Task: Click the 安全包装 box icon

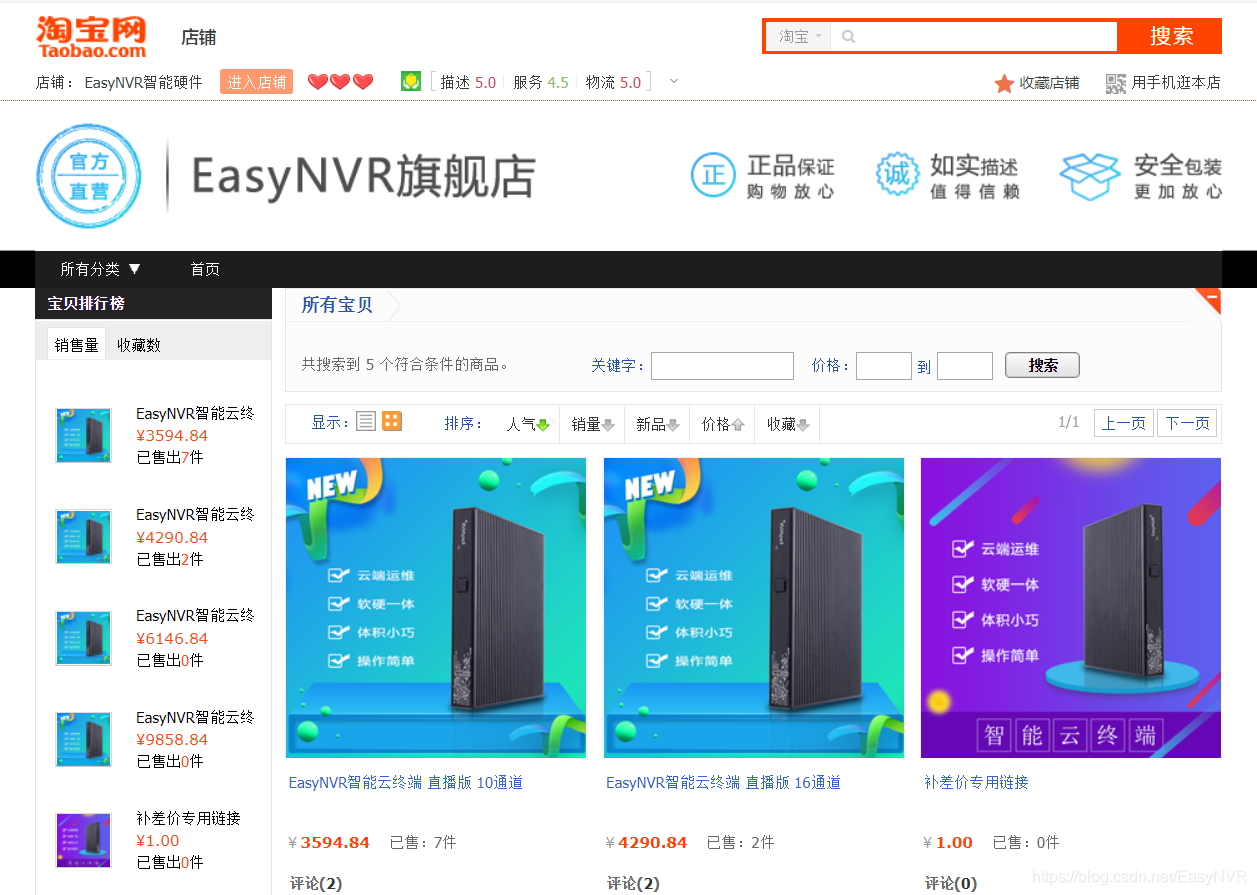Action: pos(1089,176)
